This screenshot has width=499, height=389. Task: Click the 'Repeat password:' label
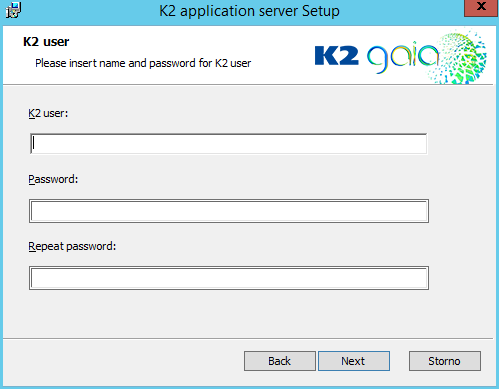[72, 246]
